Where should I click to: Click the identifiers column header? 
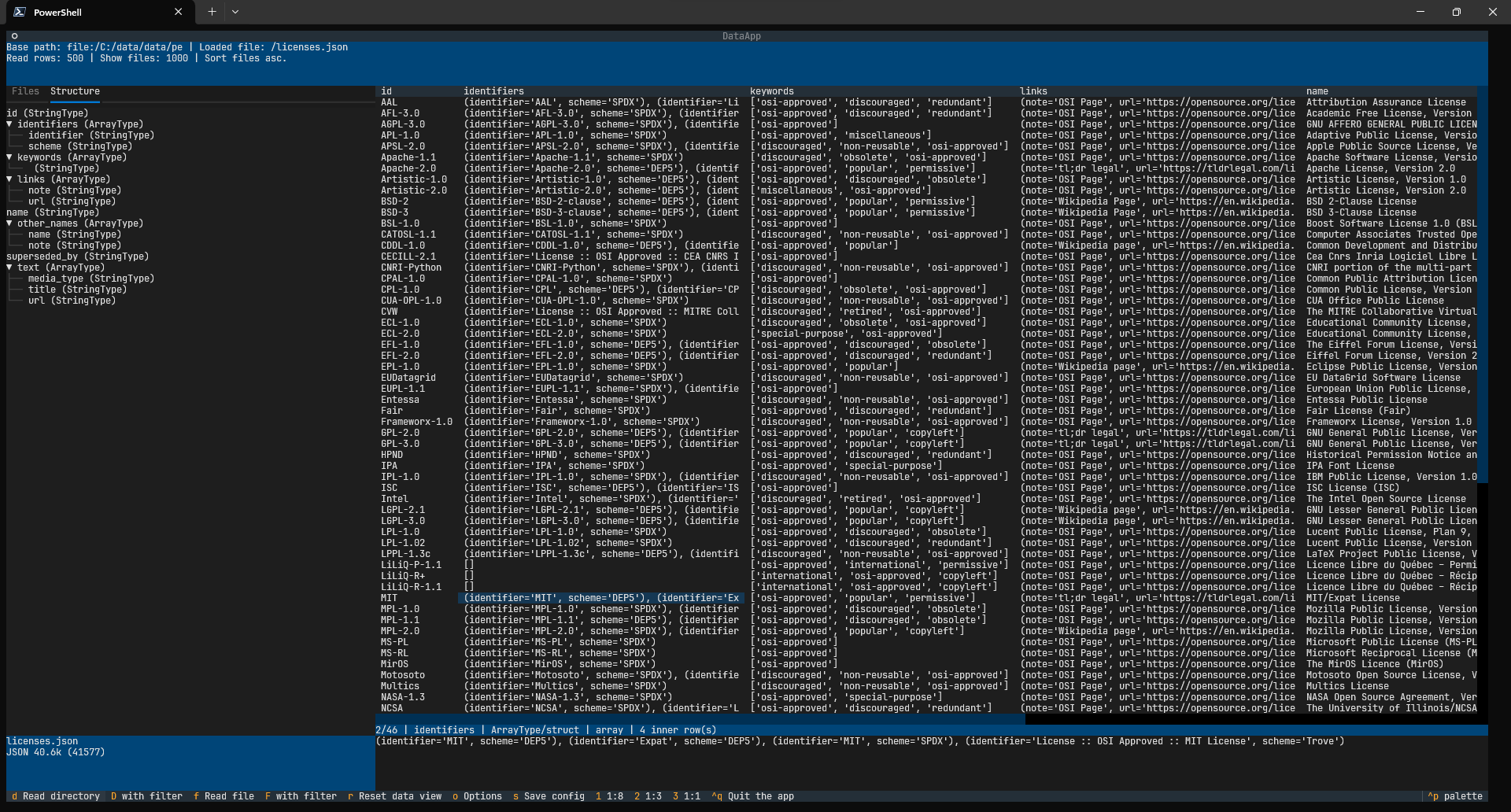pyautogui.click(x=493, y=91)
